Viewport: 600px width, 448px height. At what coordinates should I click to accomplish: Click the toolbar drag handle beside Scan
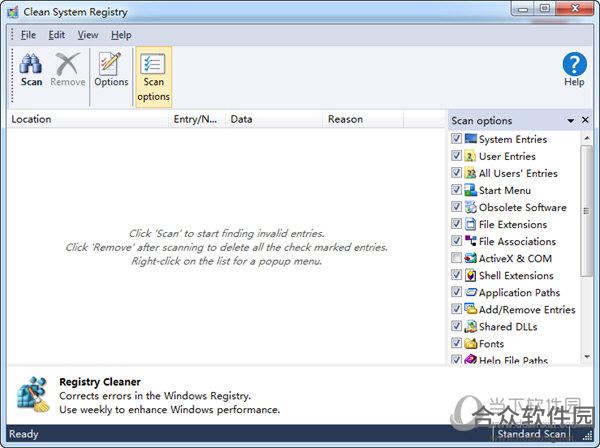tap(12, 76)
